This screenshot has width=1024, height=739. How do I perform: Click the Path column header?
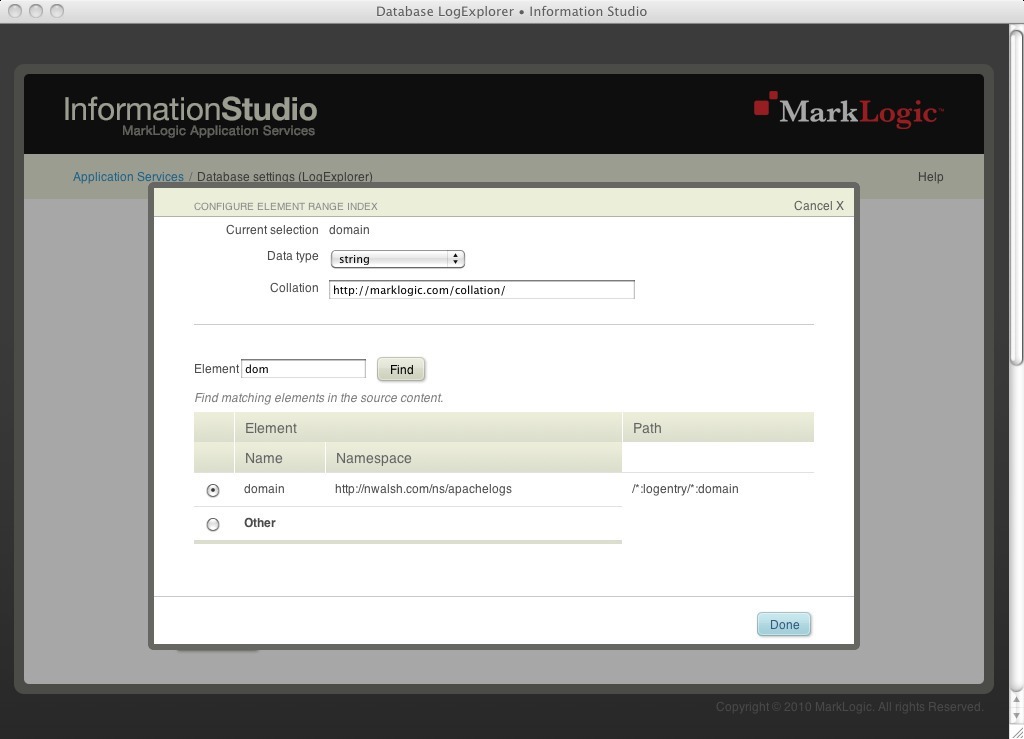pyautogui.click(x=718, y=428)
